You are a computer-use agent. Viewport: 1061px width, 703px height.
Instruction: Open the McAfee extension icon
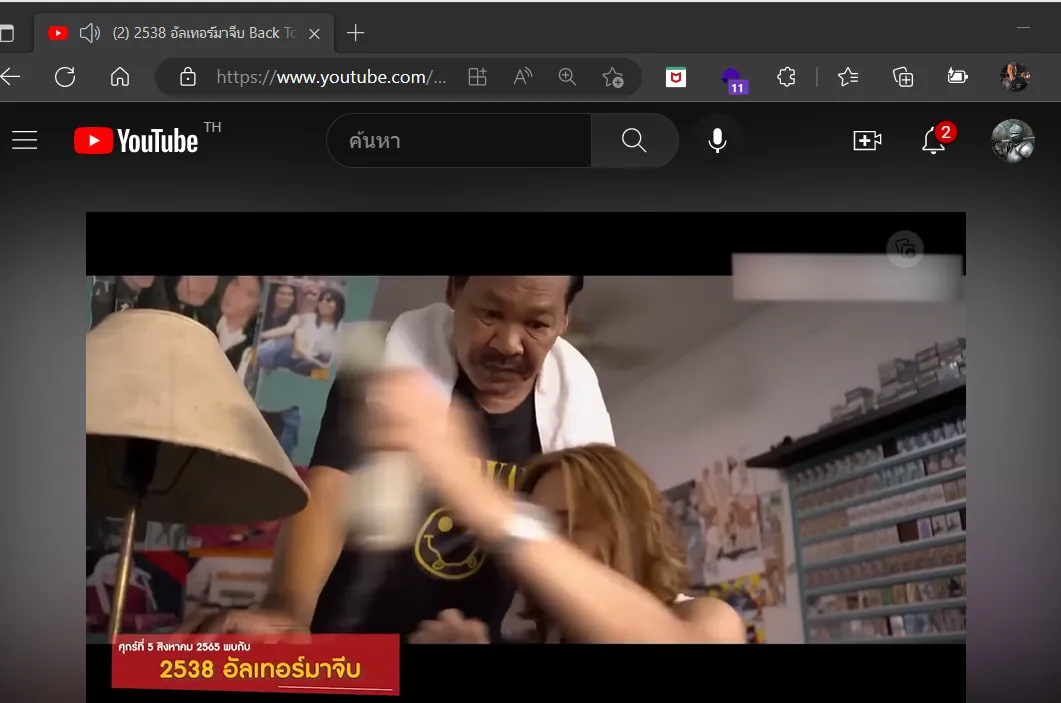click(x=675, y=77)
